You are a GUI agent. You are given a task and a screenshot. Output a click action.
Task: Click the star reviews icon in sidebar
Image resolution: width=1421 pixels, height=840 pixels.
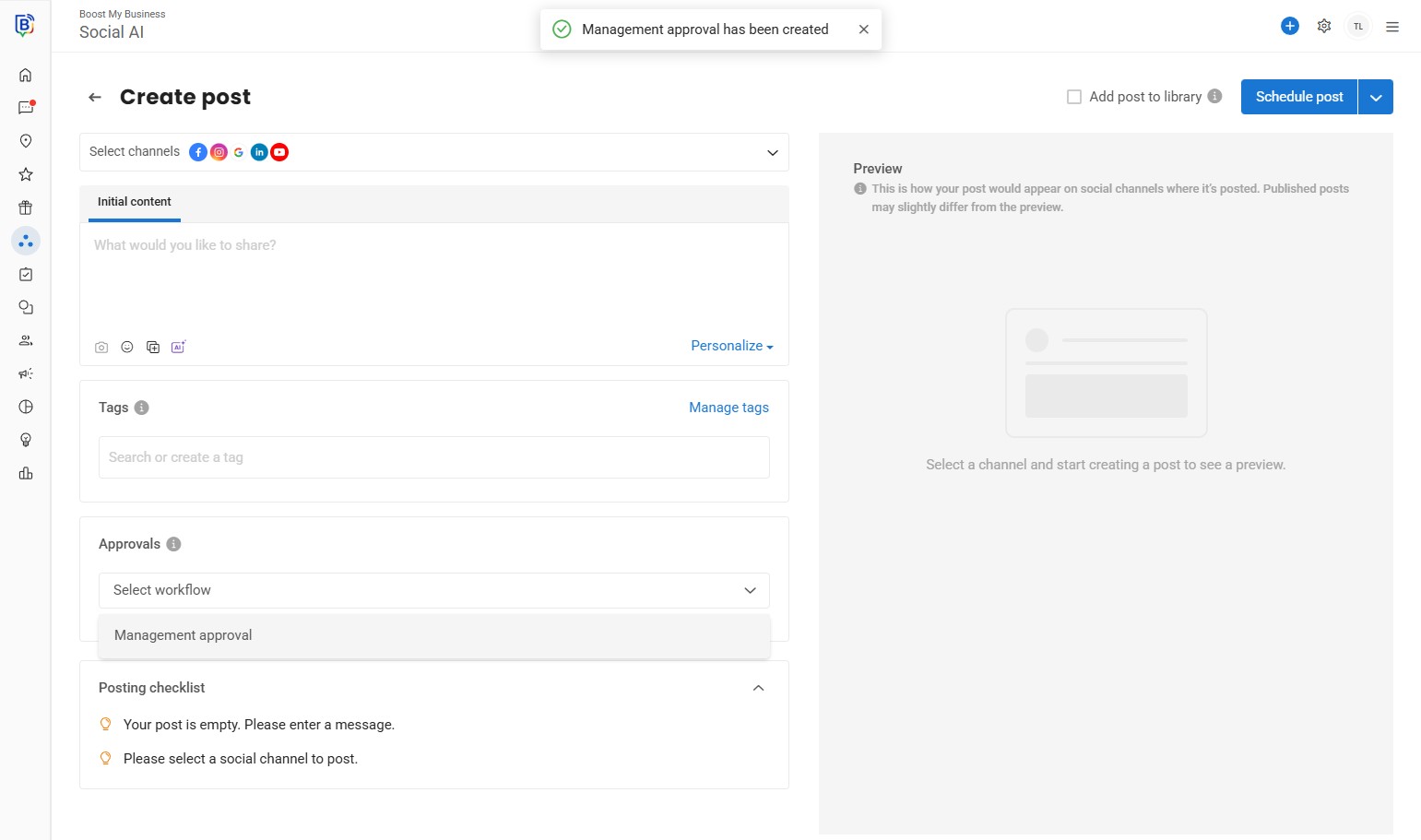click(x=26, y=174)
